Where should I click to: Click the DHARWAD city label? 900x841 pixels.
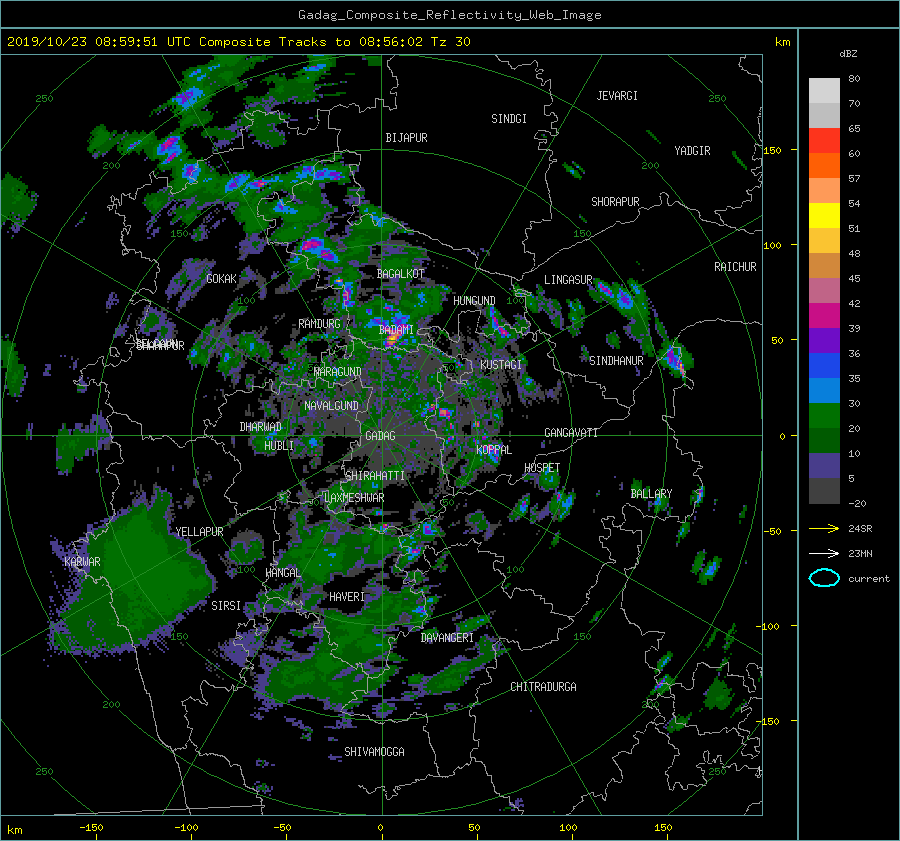pyautogui.click(x=261, y=427)
